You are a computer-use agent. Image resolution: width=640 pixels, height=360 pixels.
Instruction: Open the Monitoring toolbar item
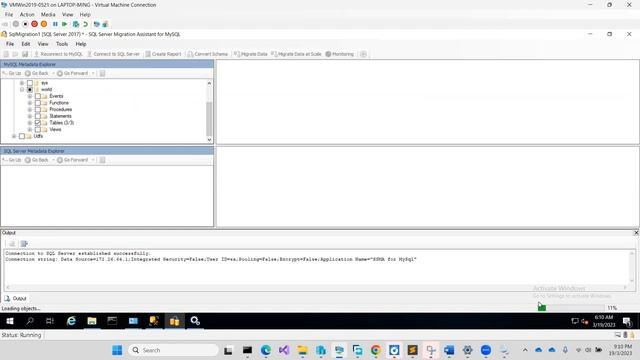pyautogui.click(x=340, y=54)
